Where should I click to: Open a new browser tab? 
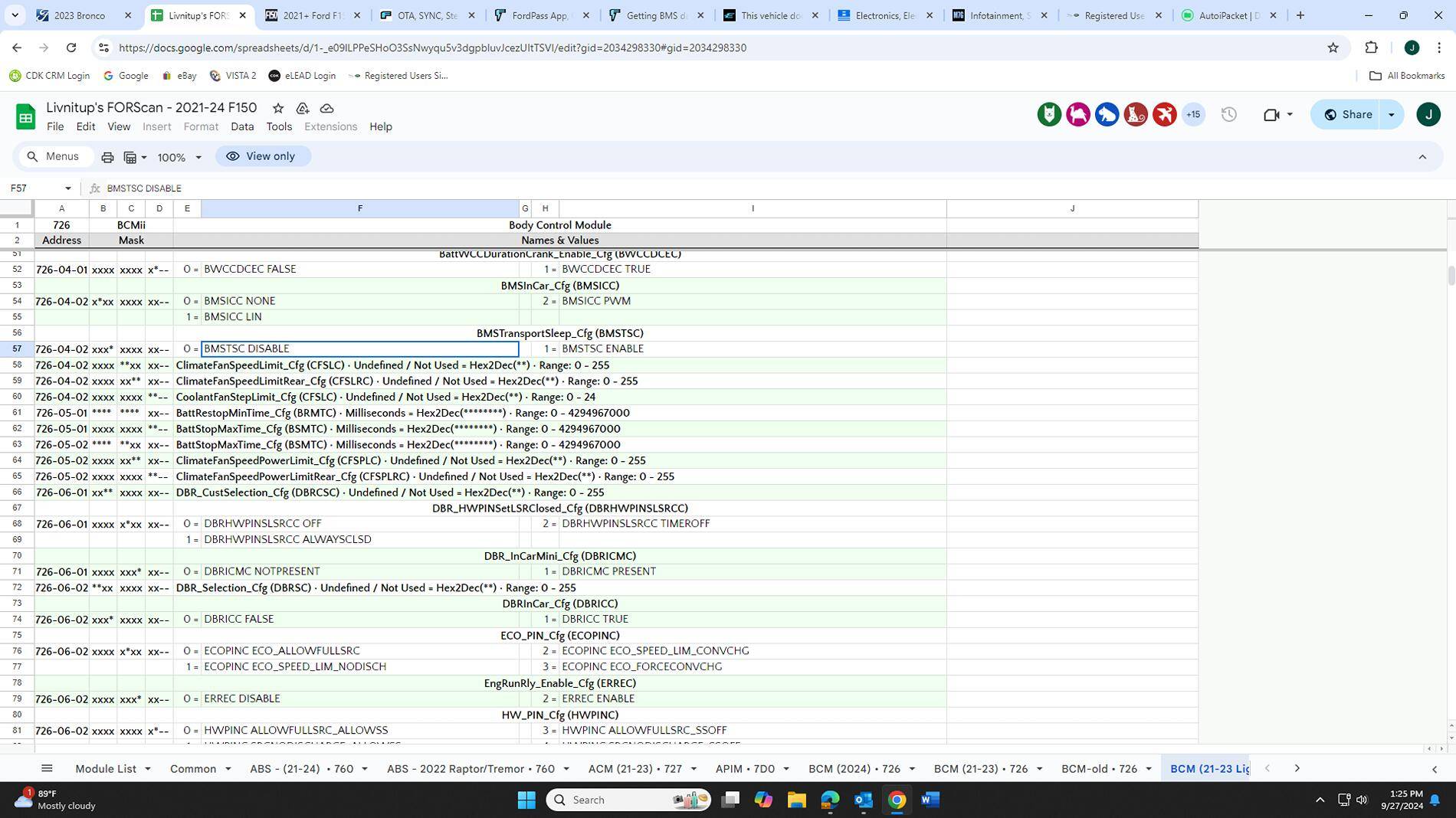(x=1300, y=15)
